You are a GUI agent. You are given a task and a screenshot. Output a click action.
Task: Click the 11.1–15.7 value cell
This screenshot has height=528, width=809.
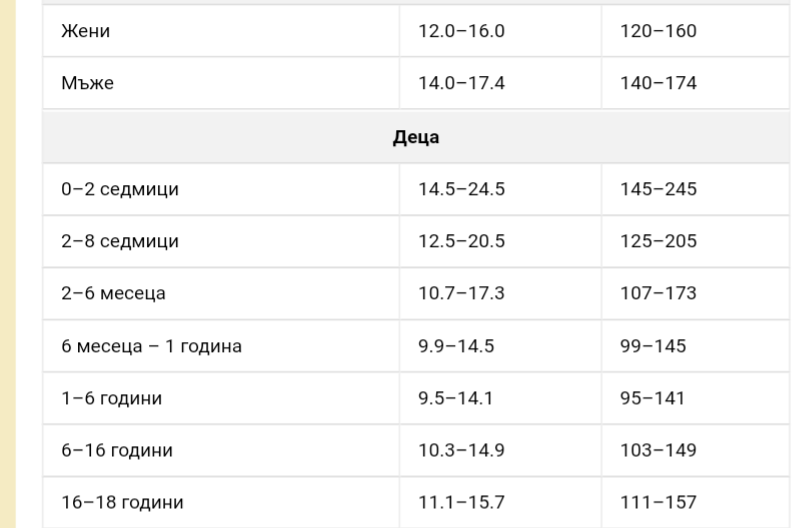coord(460,502)
